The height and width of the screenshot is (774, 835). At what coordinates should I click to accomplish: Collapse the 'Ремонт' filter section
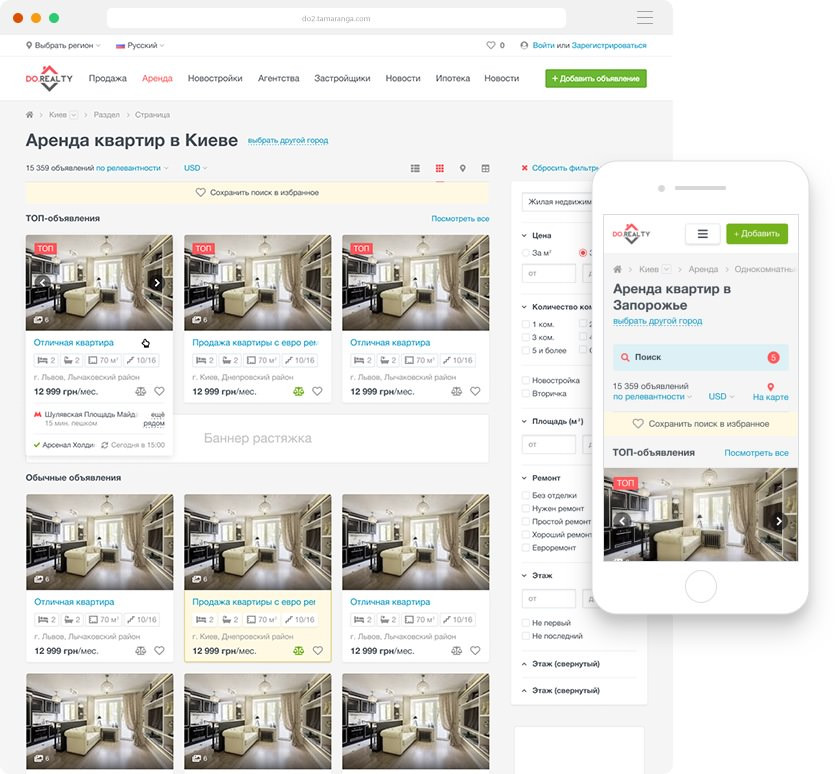pyautogui.click(x=541, y=478)
